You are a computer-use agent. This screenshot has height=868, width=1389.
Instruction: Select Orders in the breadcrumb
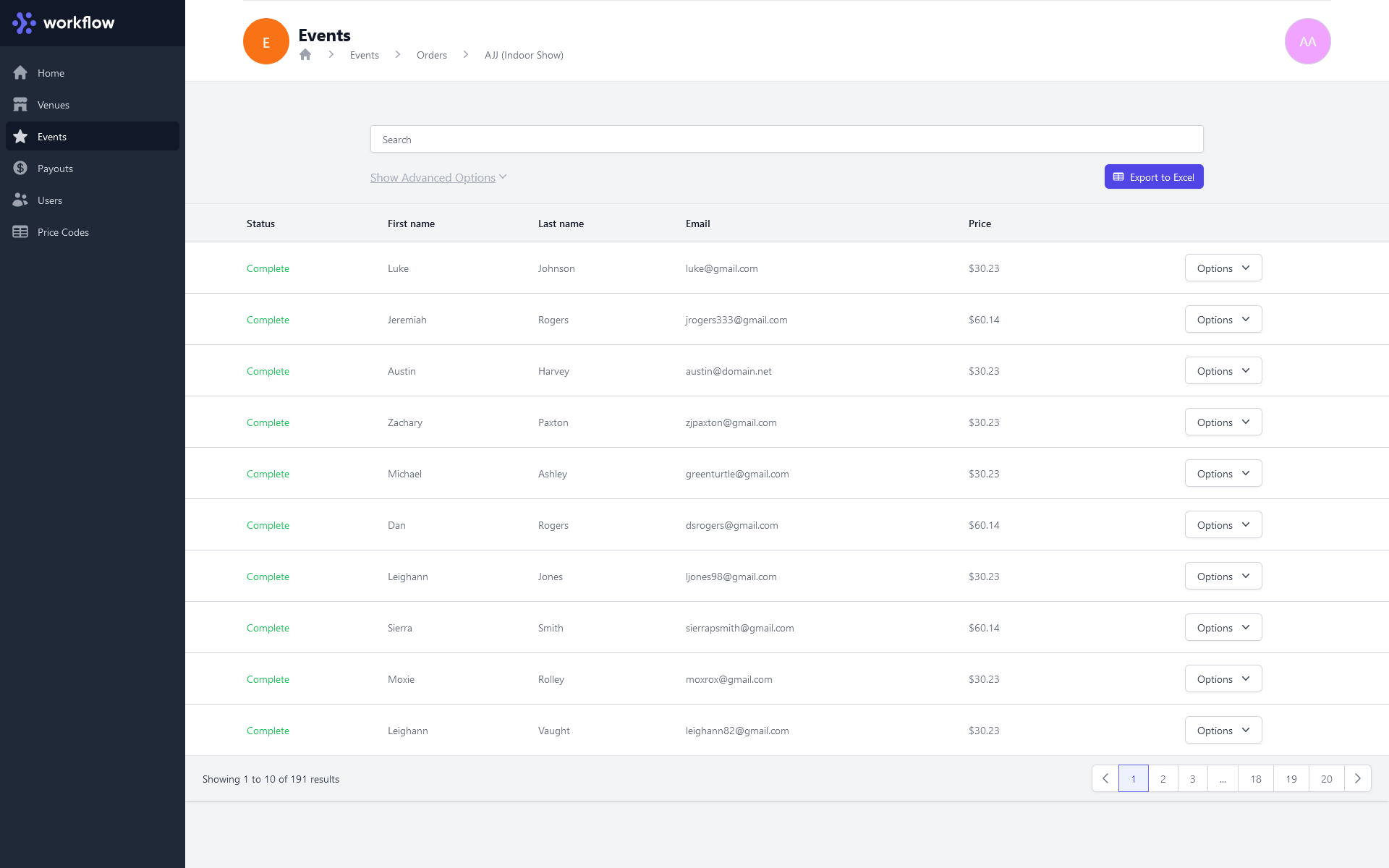point(431,55)
